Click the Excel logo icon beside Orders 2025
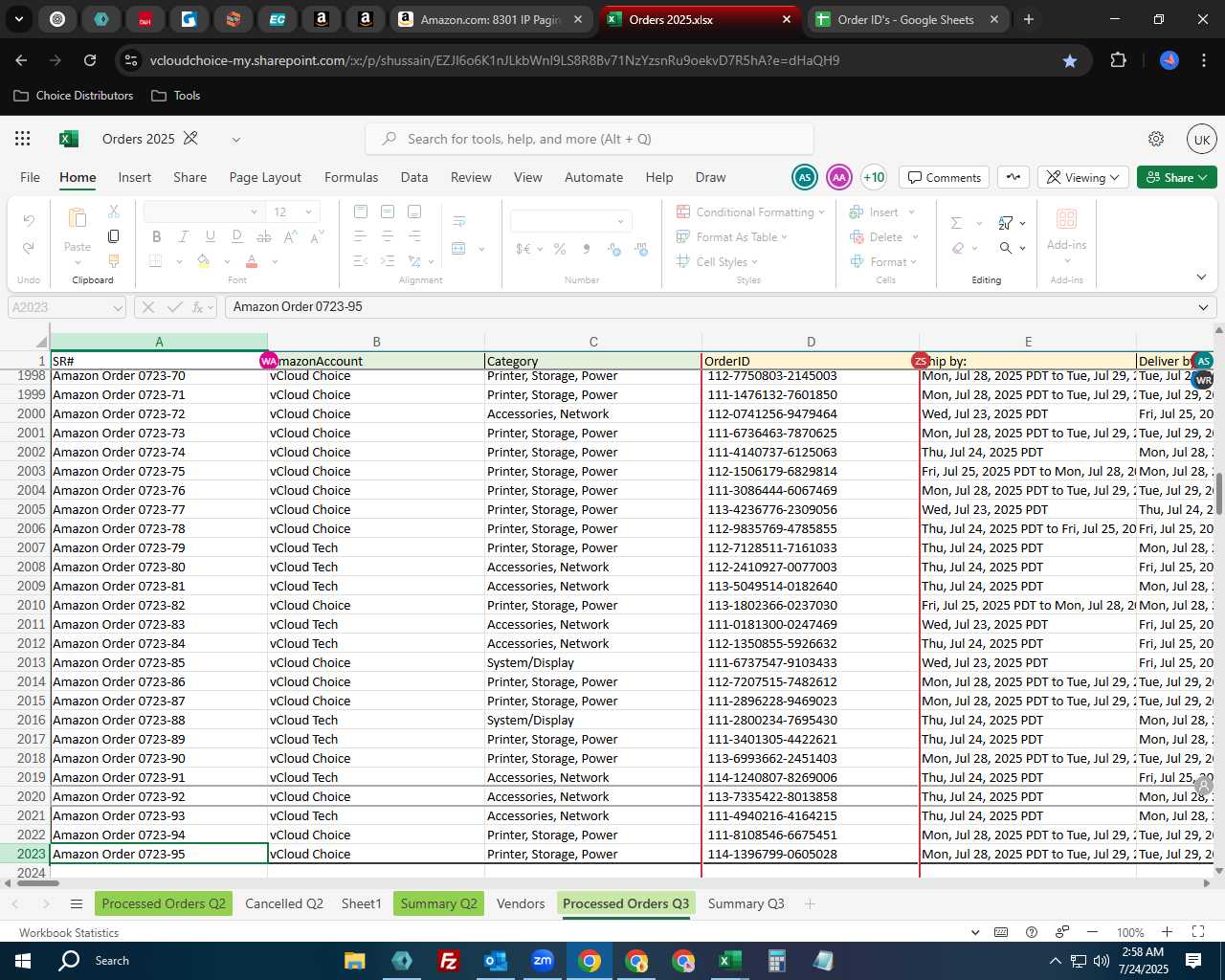This screenshot has height=980, width=1225. click(69, 139)
